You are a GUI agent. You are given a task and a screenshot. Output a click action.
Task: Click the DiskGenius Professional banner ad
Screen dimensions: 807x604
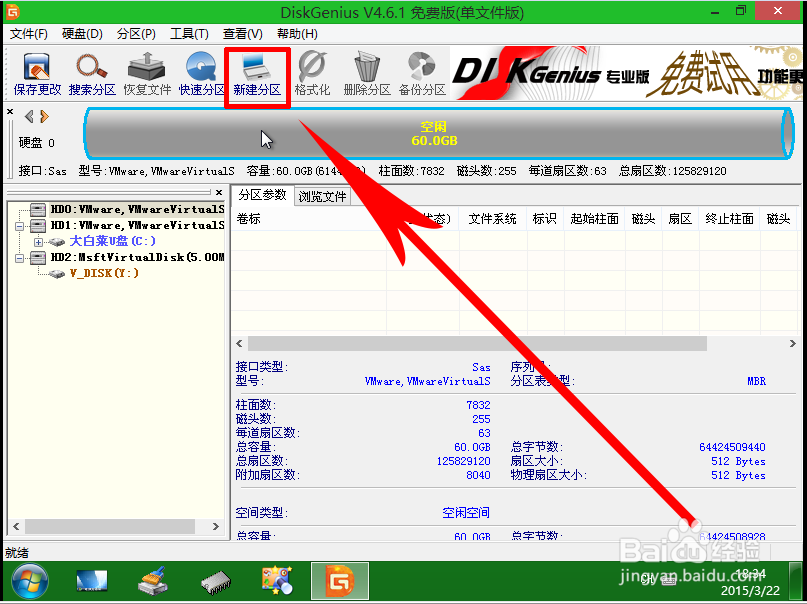click(x=626, y=73)
